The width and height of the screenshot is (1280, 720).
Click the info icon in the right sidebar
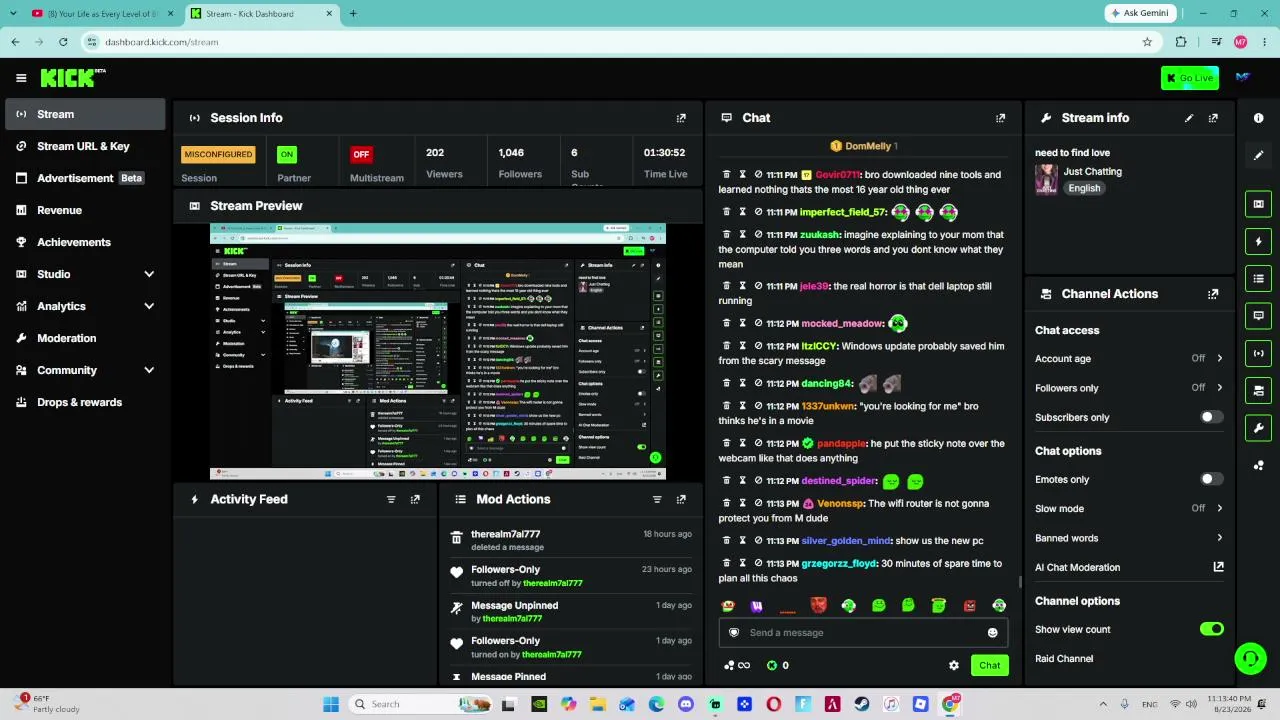coord(1258,118)
